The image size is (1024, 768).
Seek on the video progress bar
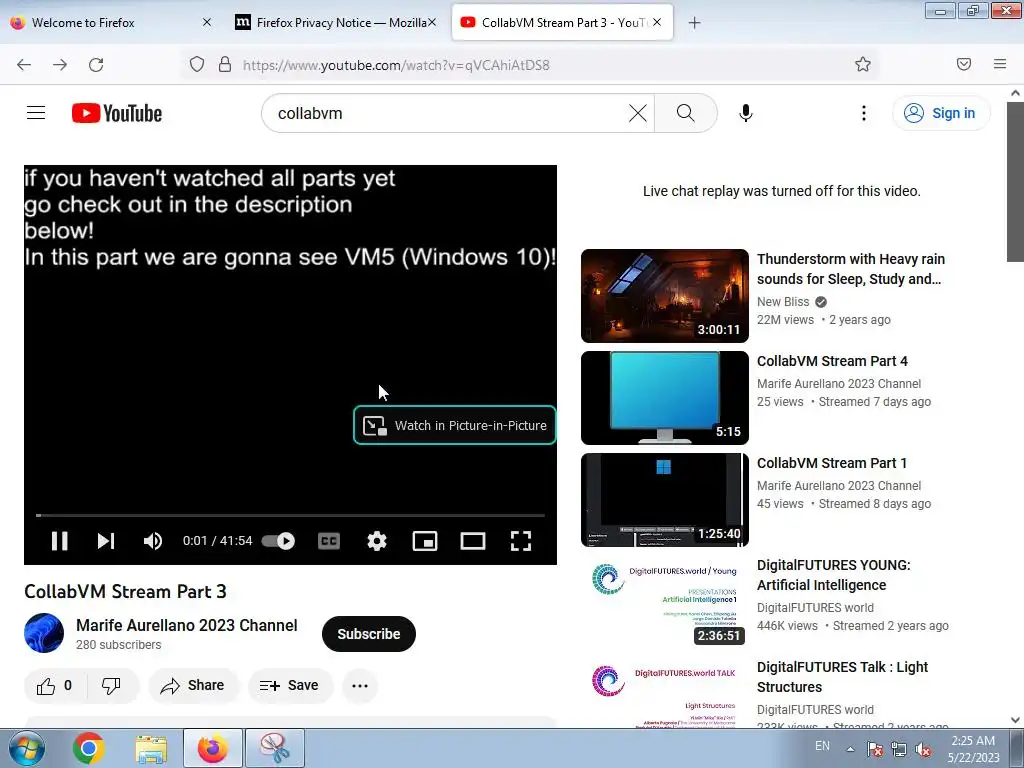[x=291, y=515]
